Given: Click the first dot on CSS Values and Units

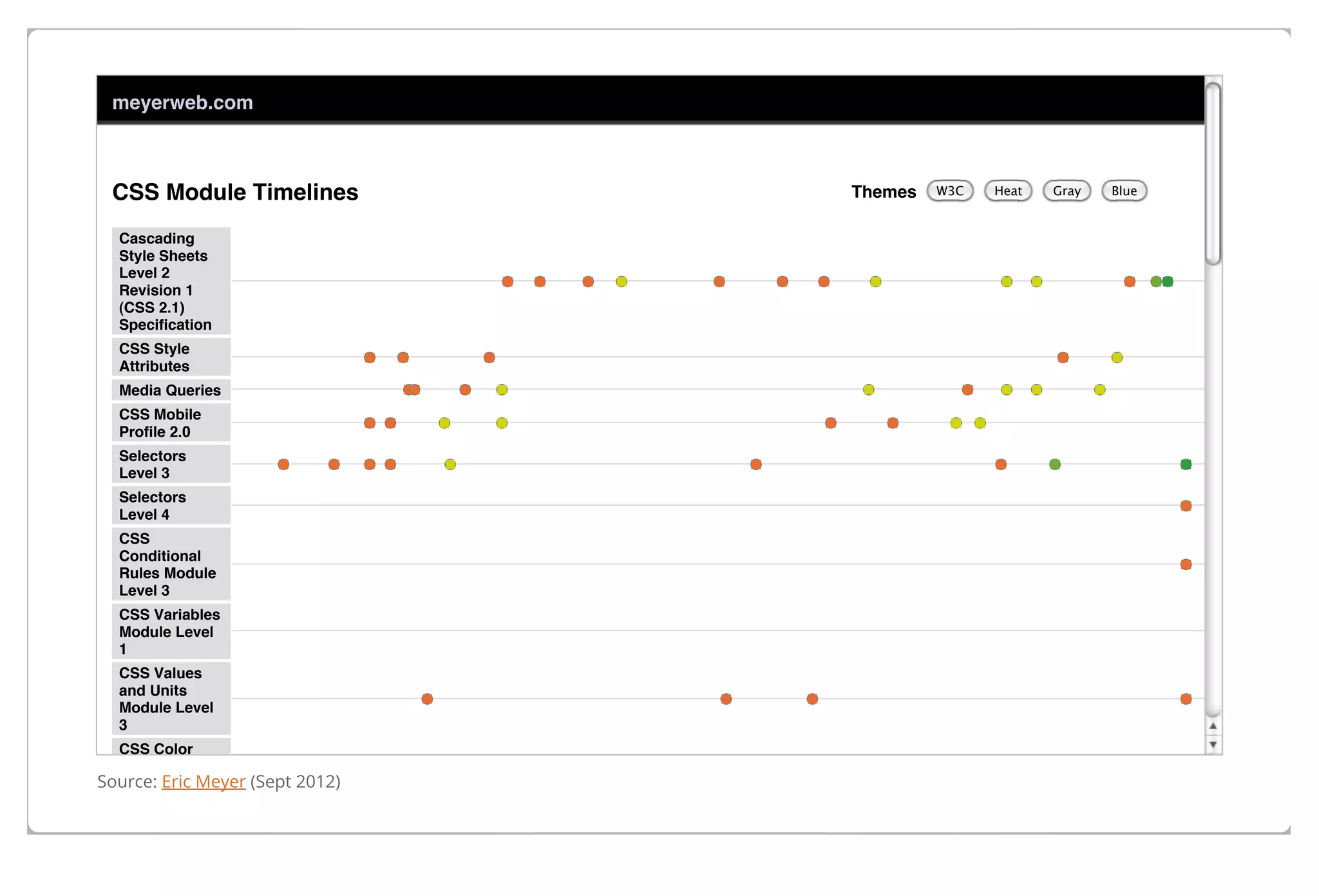Looking at the screenshot, I should click(427, 699).
